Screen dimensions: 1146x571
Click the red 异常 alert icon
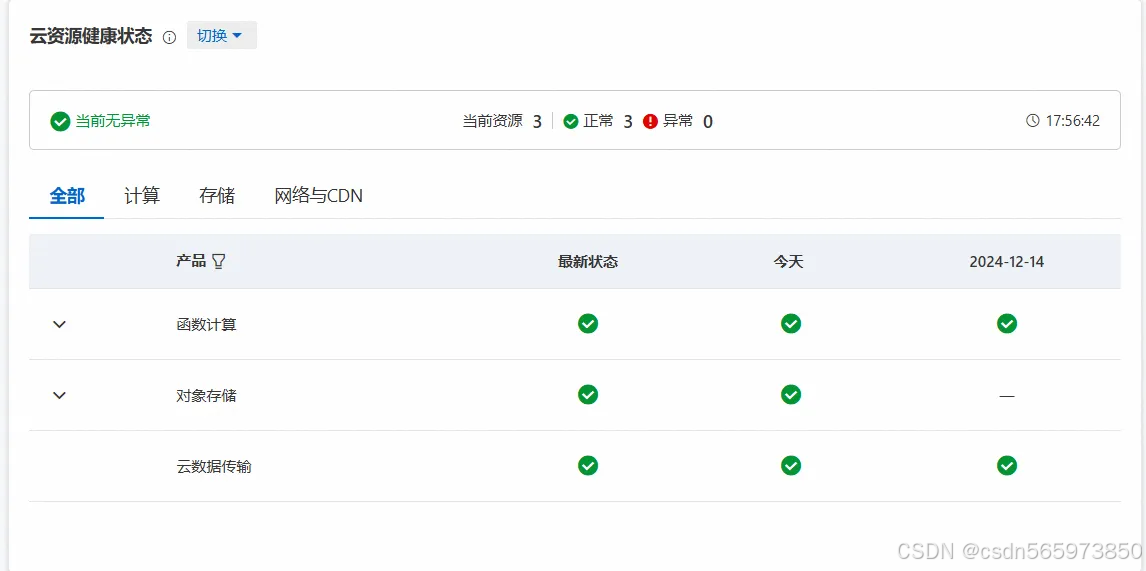coord(650,121)
